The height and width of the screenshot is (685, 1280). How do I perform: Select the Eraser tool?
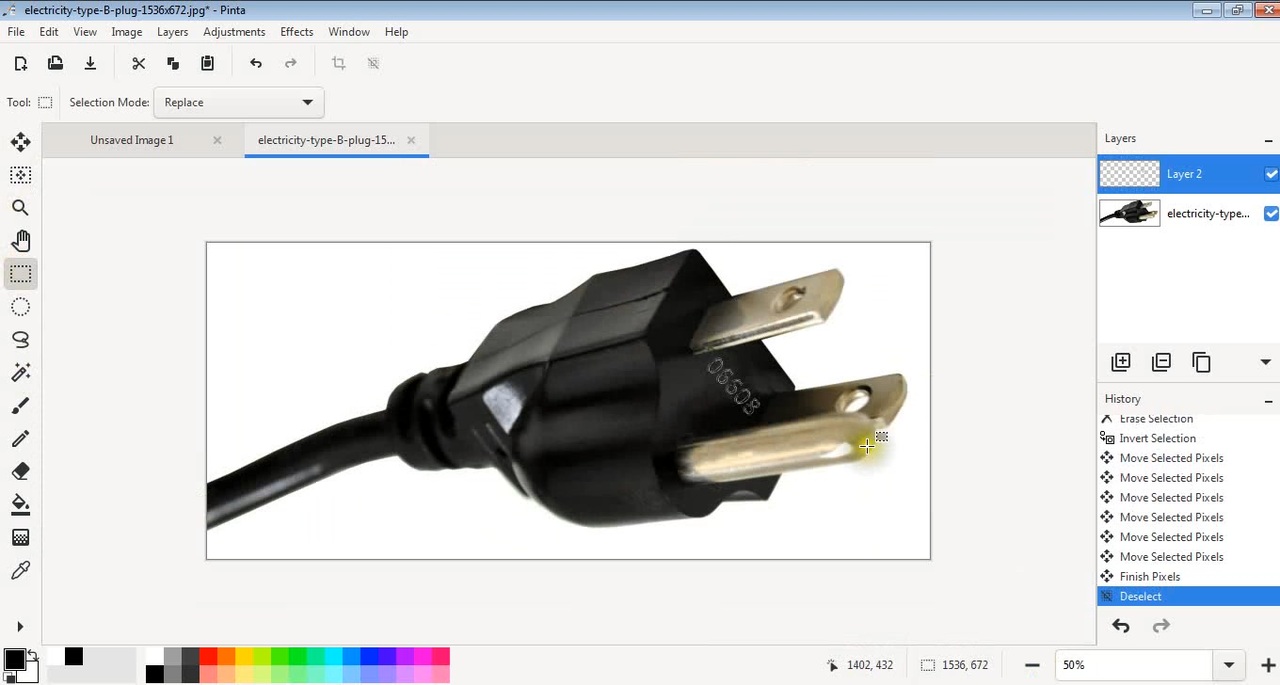[20, 472]
